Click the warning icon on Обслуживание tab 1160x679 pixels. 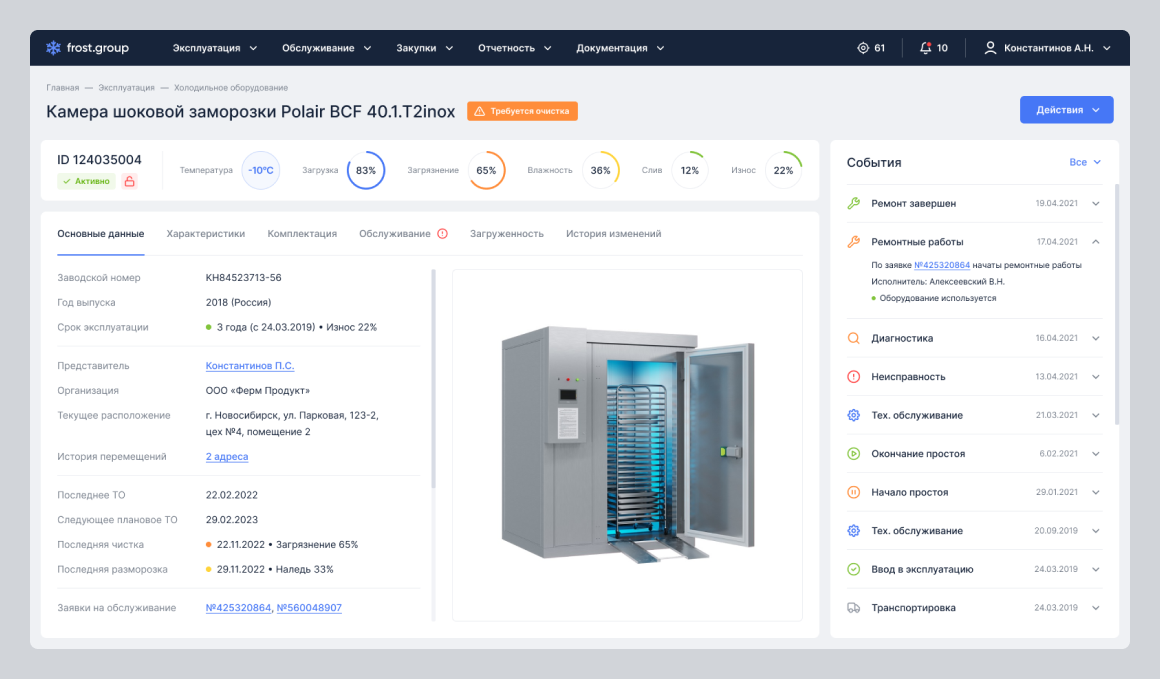pos(442,234)
